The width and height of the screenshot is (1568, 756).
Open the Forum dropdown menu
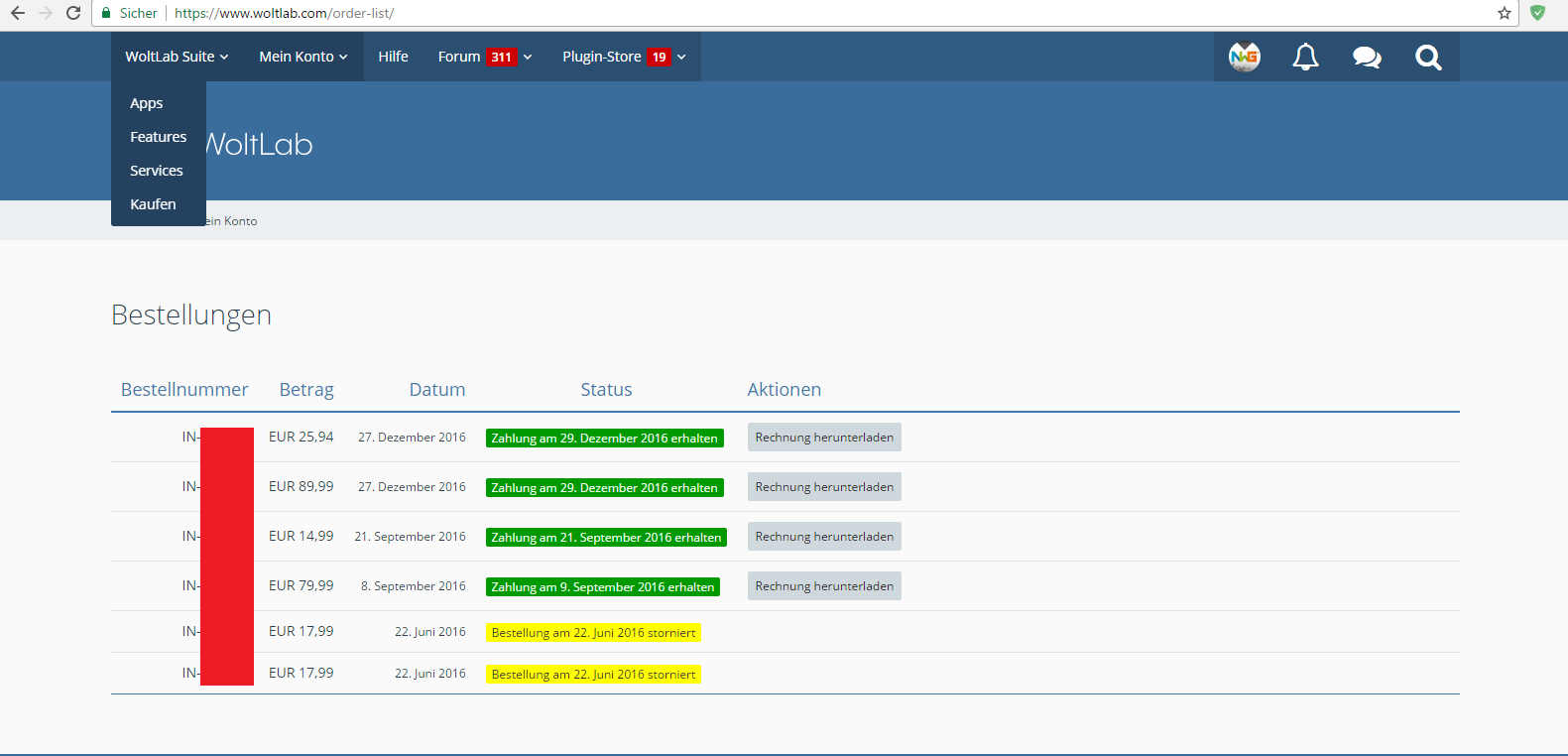tap(485, 57)
